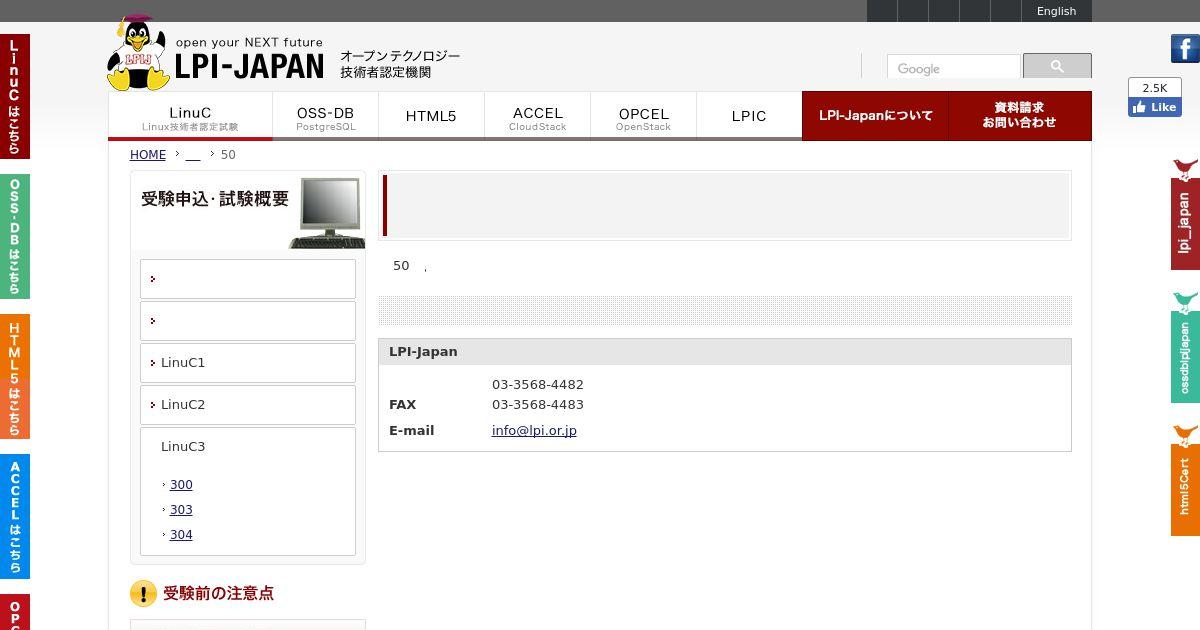
Task: Select phone number 03-3568-4482 text
Action: point(538,385)
